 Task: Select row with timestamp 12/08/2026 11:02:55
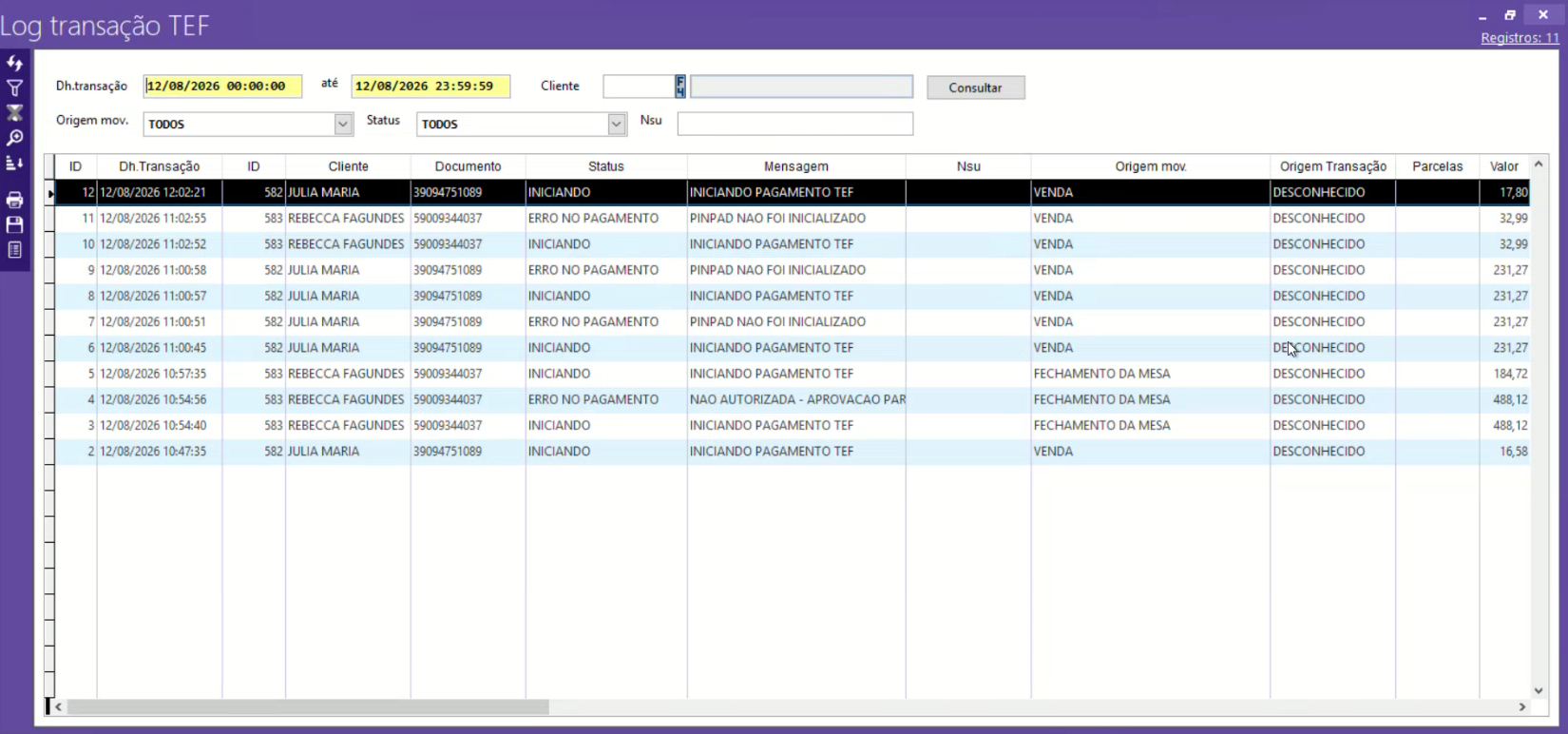tap(793, 219)
